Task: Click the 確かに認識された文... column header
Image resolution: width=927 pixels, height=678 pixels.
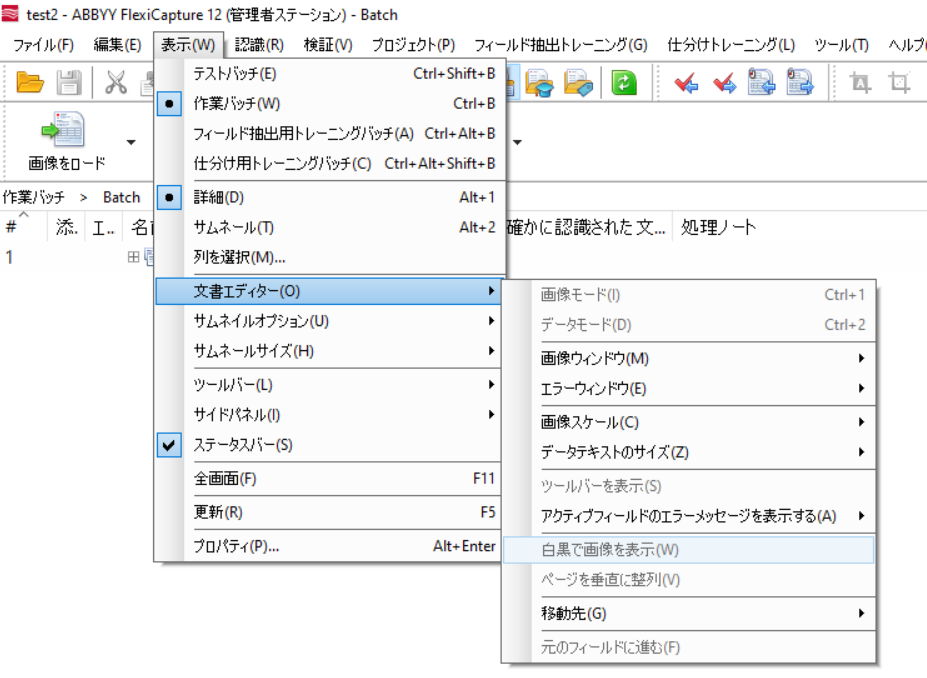Action: click(x=586, y=226)
